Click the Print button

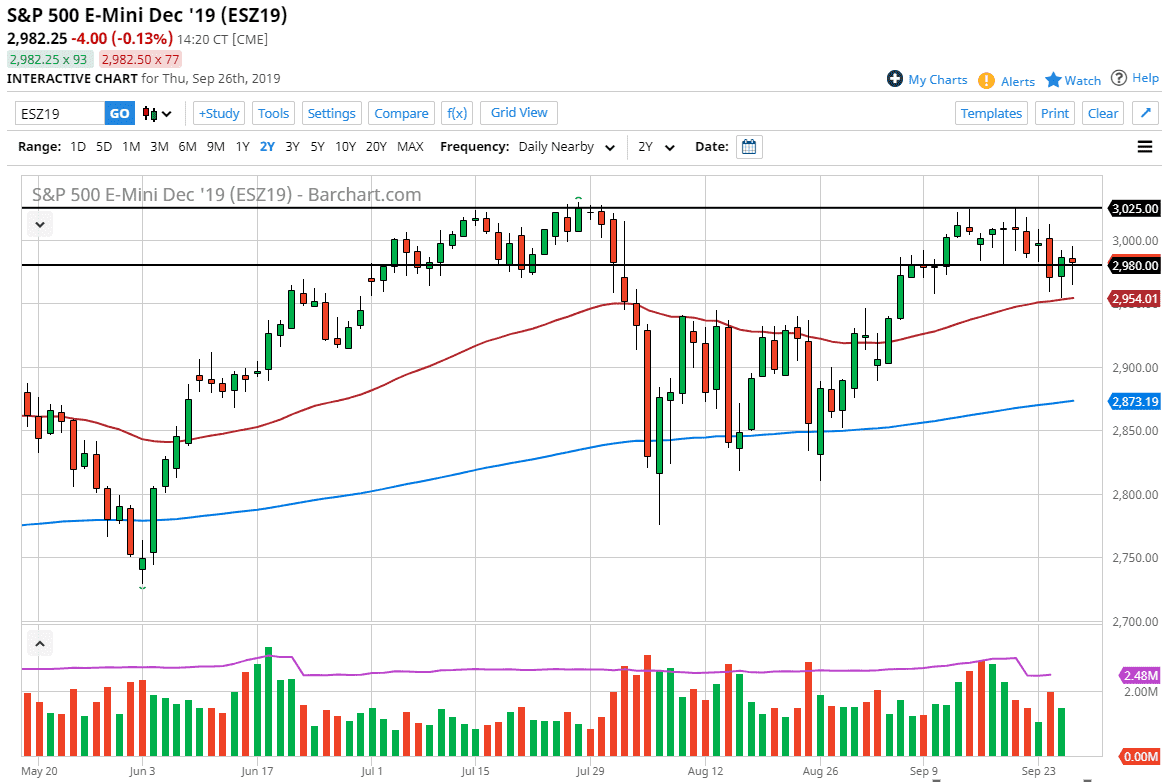[1054, 113]
